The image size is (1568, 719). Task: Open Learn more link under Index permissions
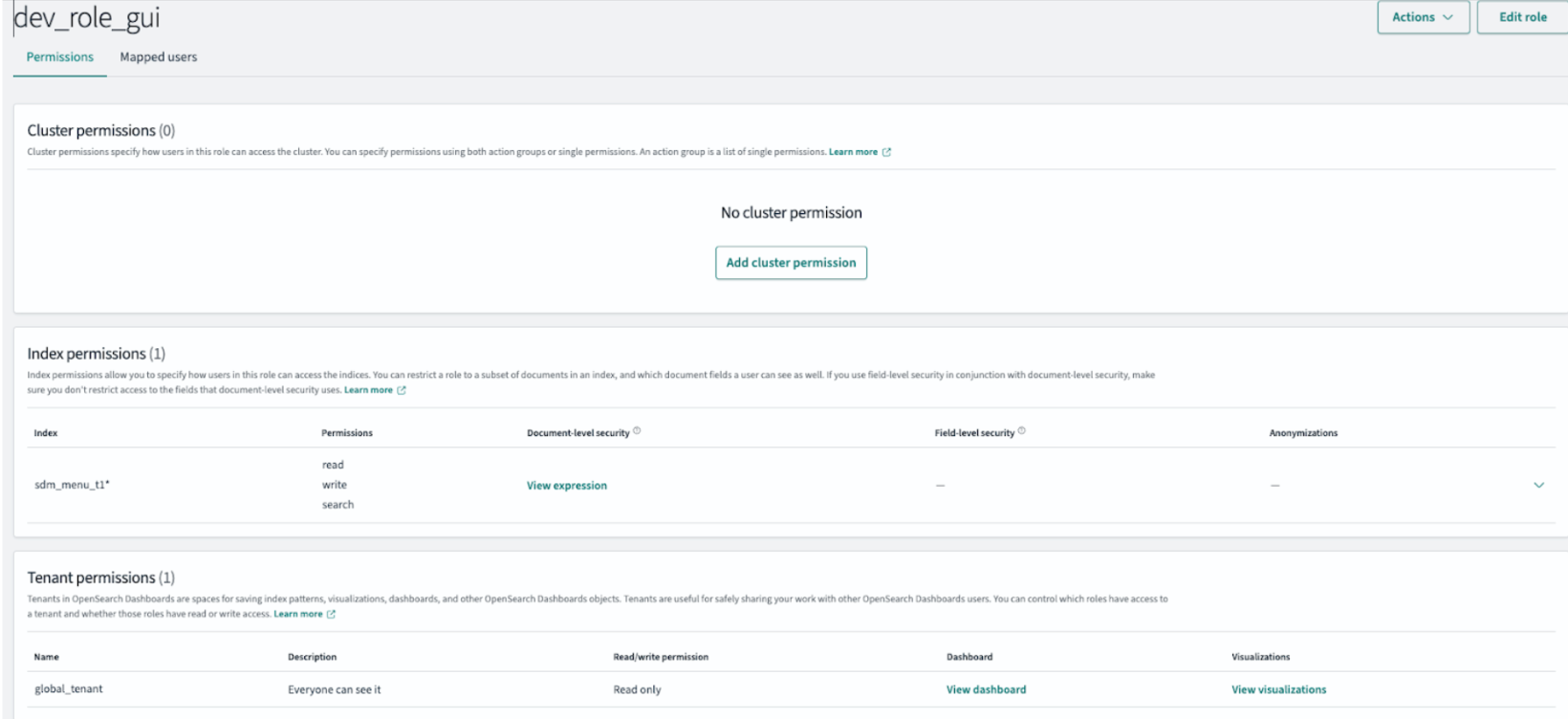[368, 390]
